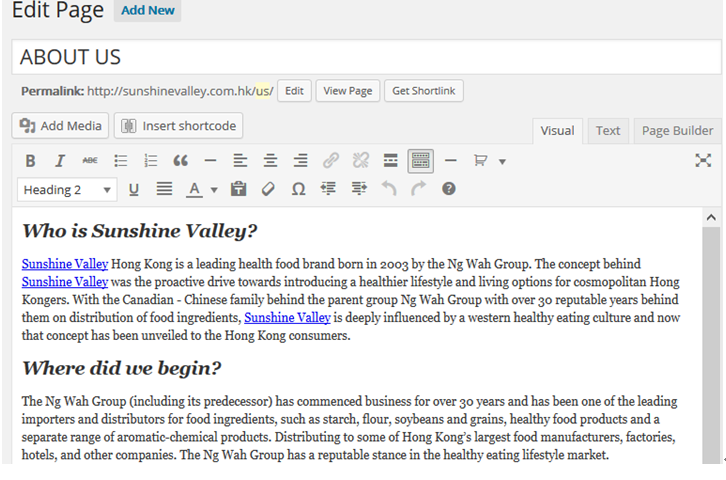
Task: Justify text alignment
Action: [164, 189]
